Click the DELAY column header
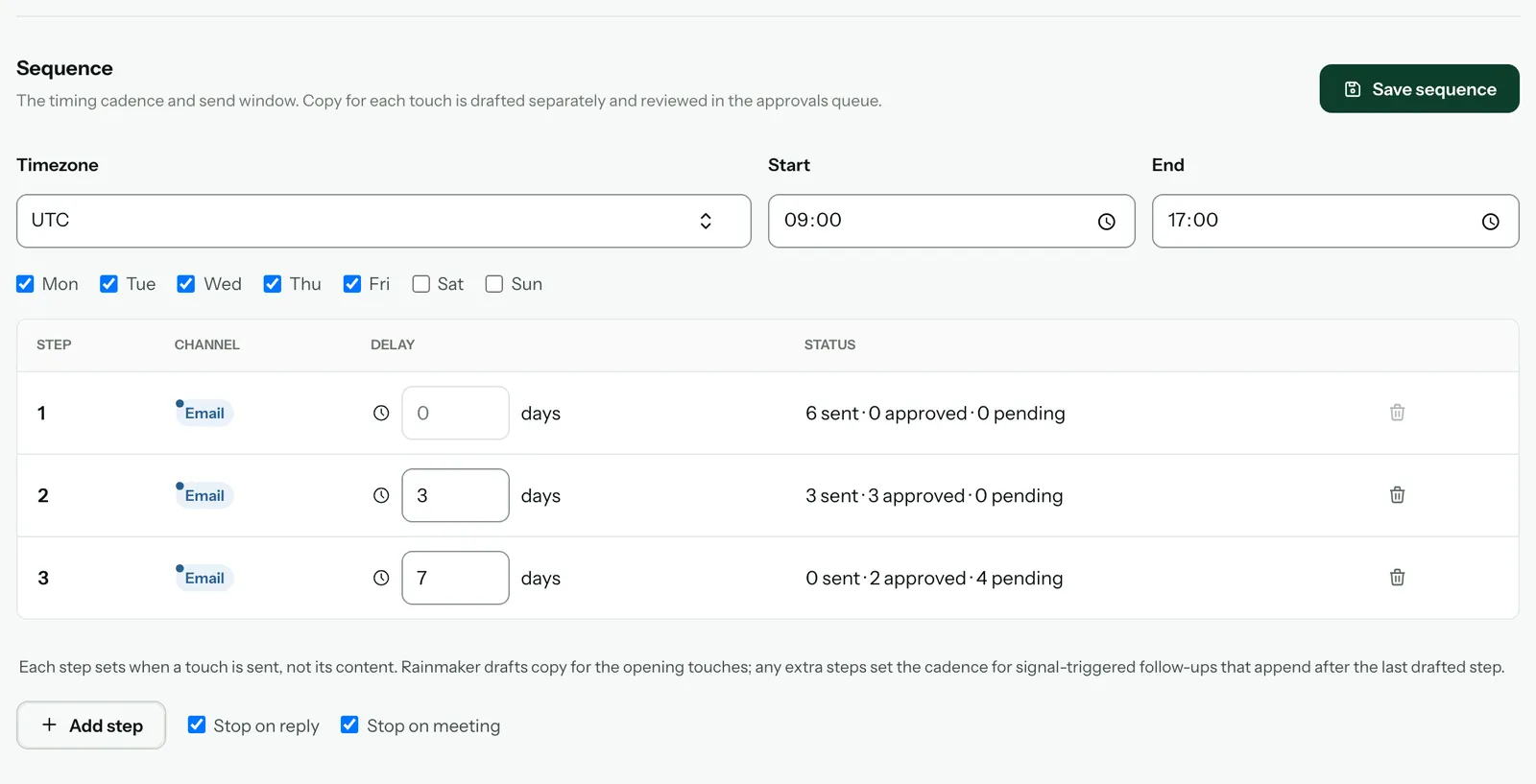The image size is (1536, 784). point(393,344)
